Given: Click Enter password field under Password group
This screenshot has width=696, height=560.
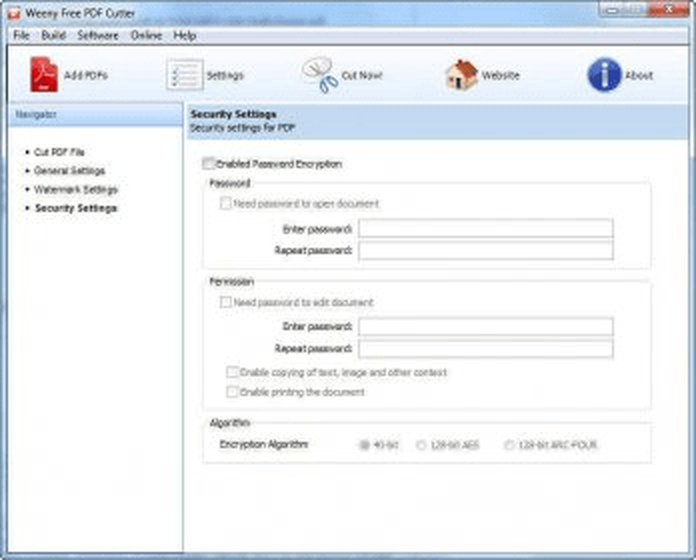Looking at the screenshot, I should [486, 229].
